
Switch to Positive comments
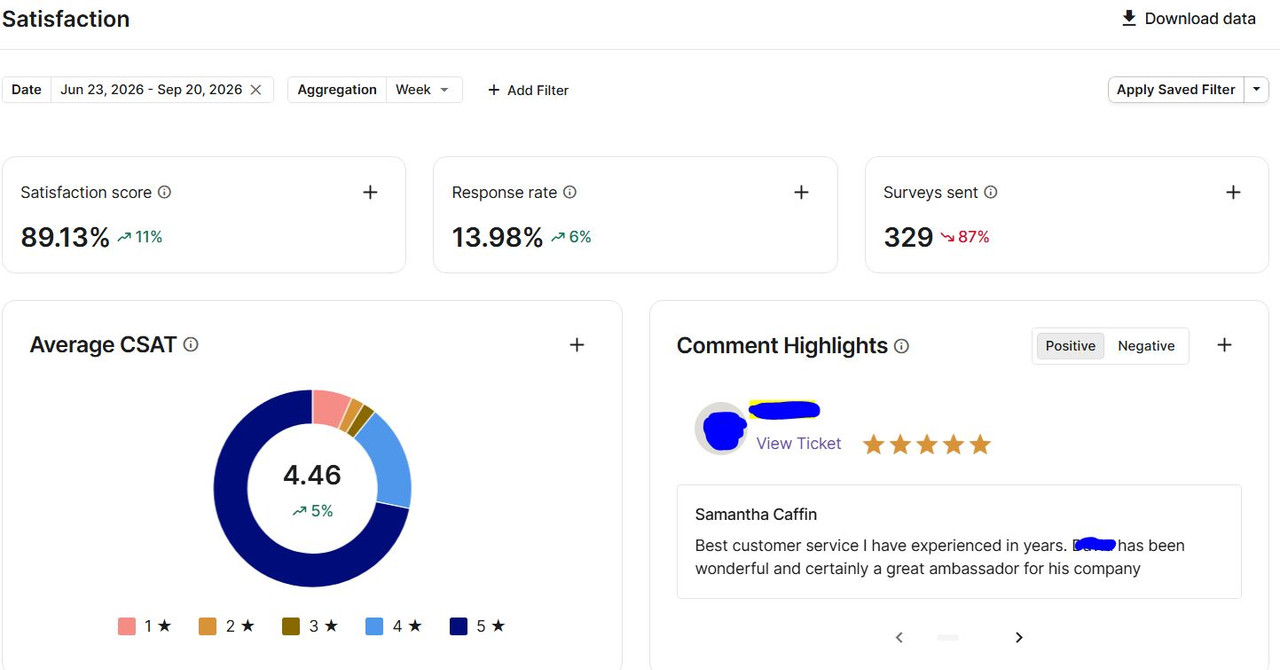click(x=1070, y=346)
